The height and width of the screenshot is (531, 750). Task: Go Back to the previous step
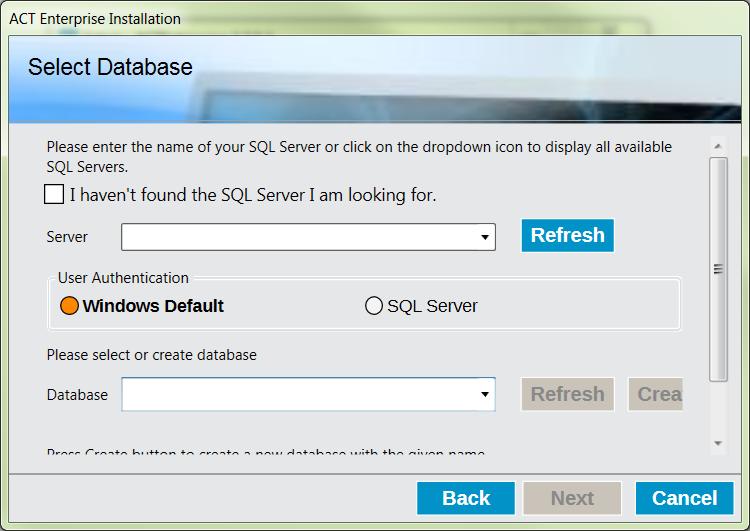[466, 498]
